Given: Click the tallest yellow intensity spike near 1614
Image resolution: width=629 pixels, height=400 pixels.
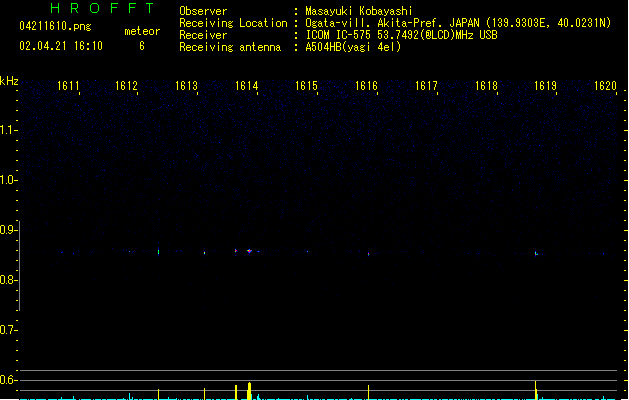Looking at the screenshot, I should (250, 391).
